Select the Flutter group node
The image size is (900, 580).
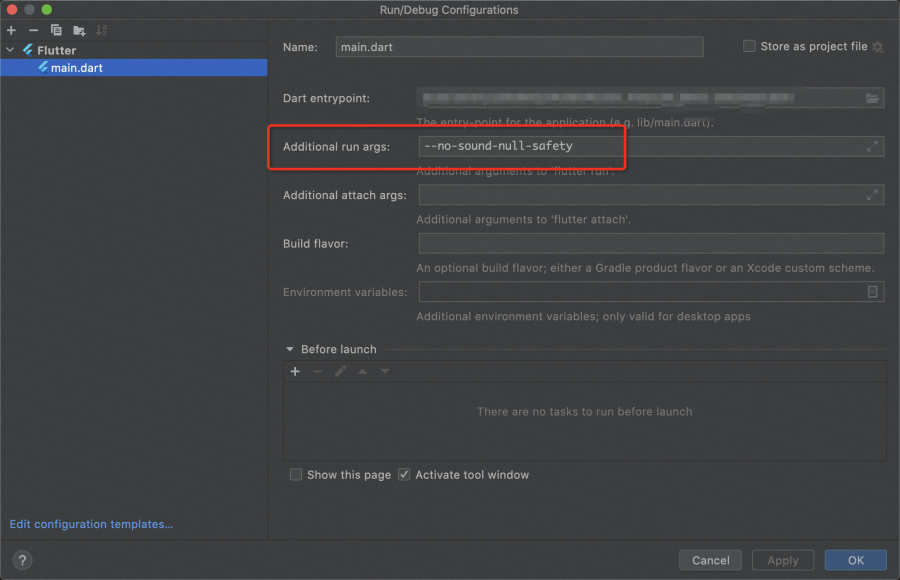click(x=56, y=50)
